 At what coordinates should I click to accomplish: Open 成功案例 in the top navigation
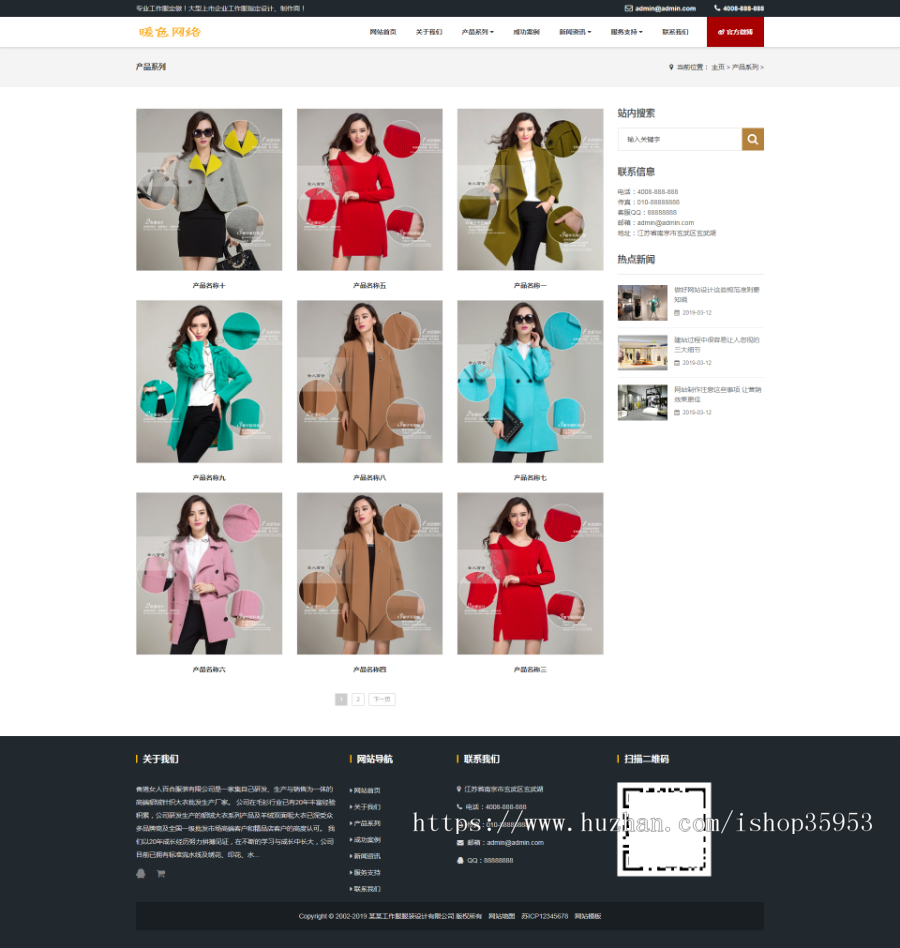(526, 32)
